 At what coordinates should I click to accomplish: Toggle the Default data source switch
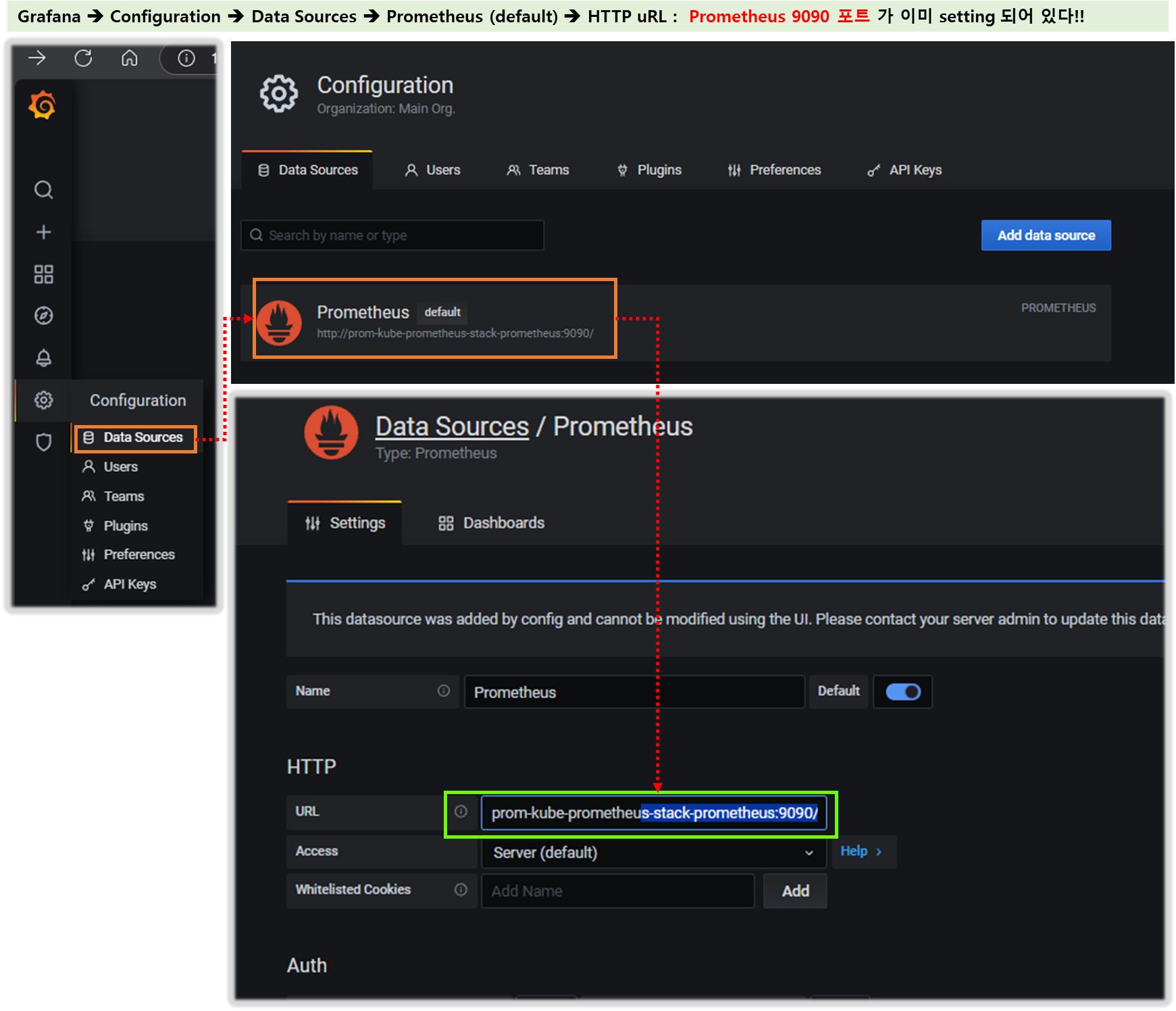pos(903,692)
